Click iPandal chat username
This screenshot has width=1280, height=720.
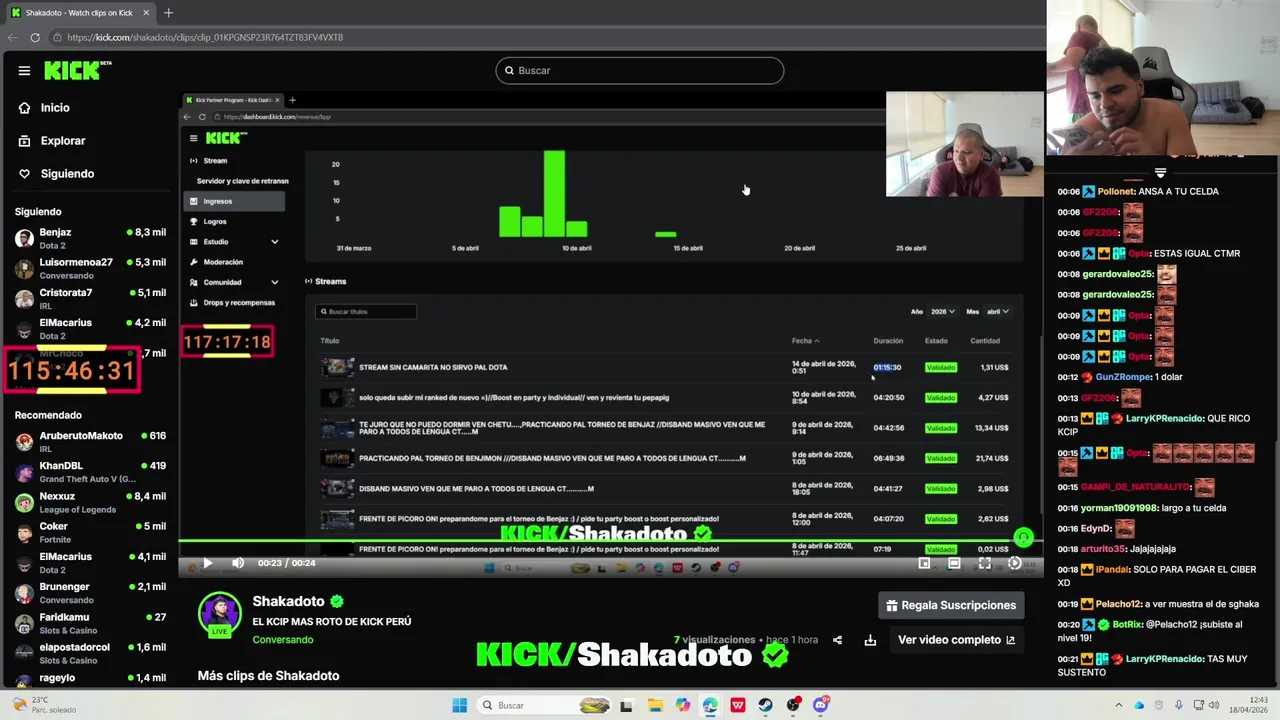[1114, 569]
